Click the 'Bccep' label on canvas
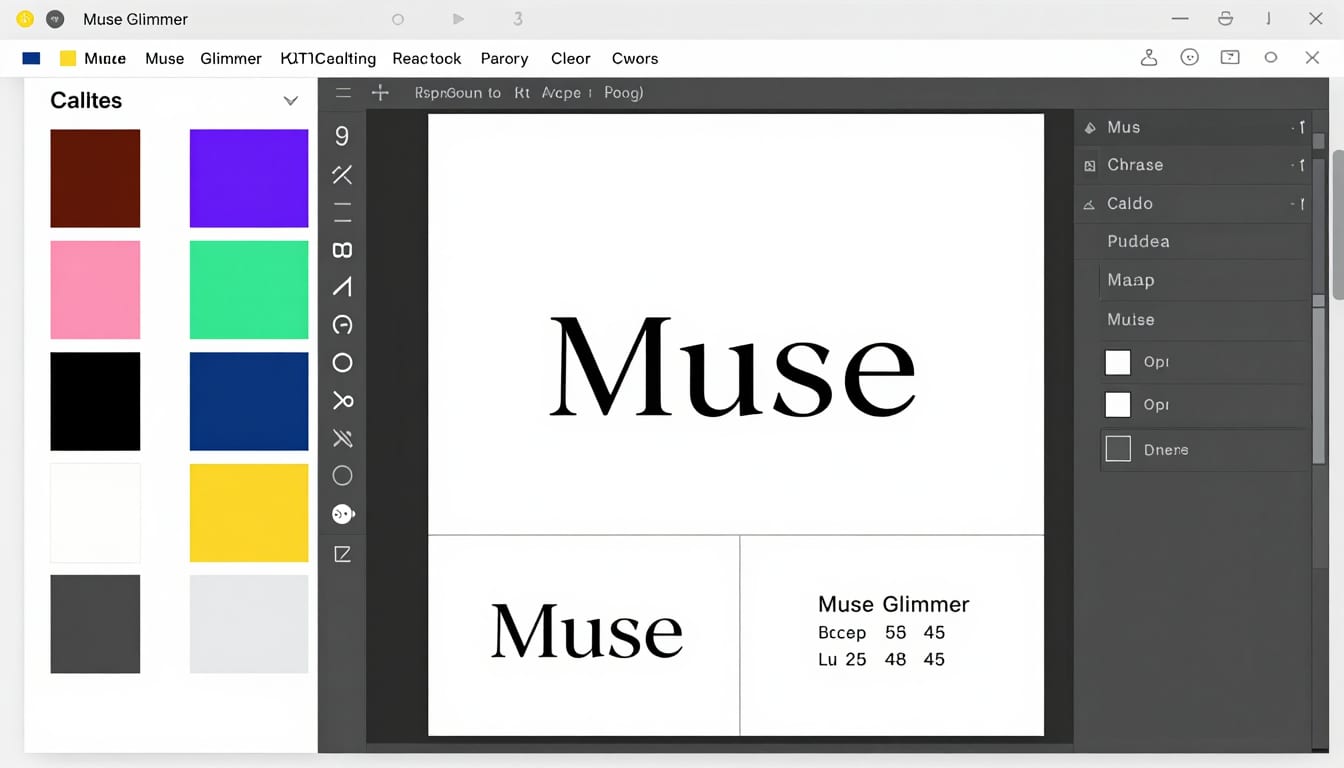This screenshot has width=1344, height=768. (842, 633)
